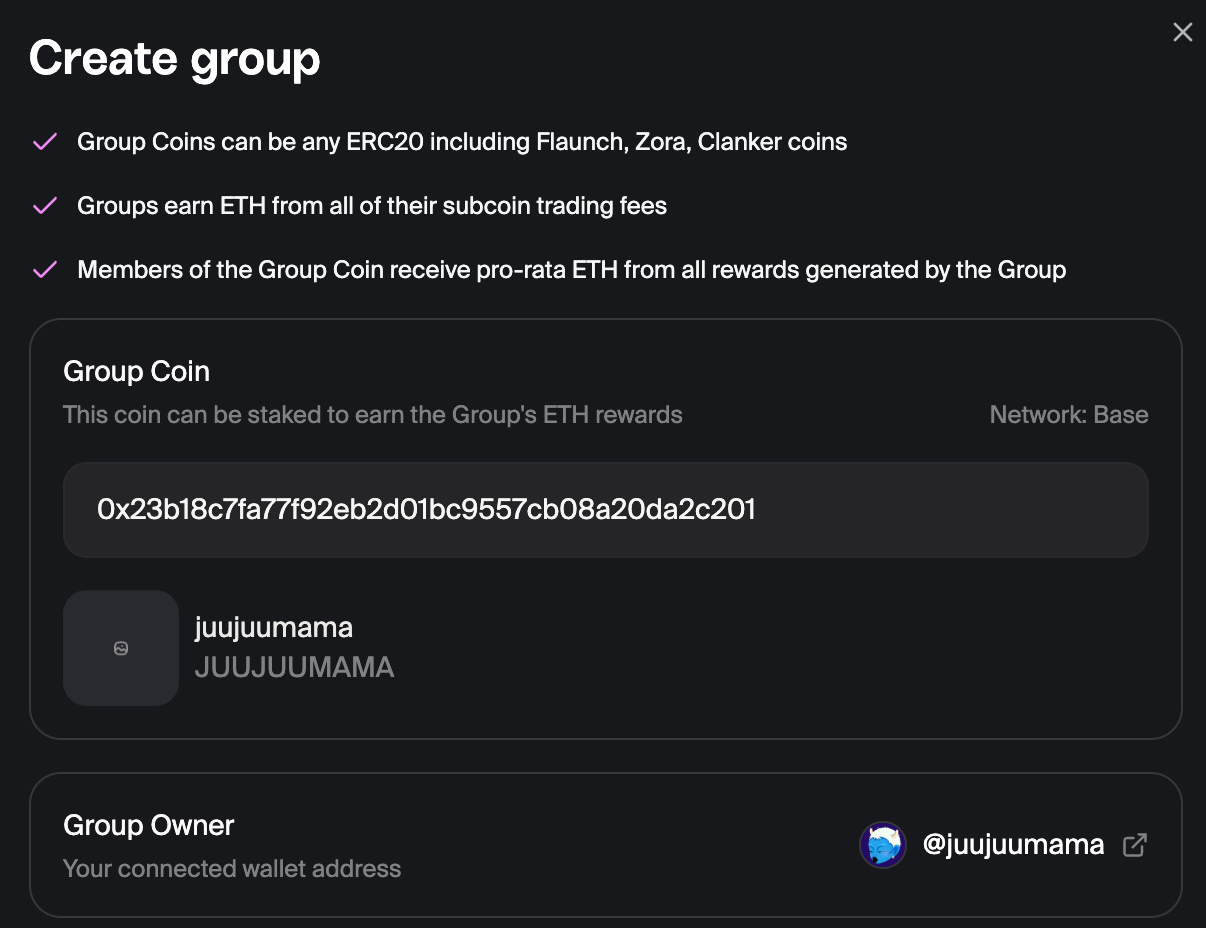Click the checkmark beside the subcoin trading fees bullet
The height and width of the screenshot is (928, 1206).
(x=45, y=206)
